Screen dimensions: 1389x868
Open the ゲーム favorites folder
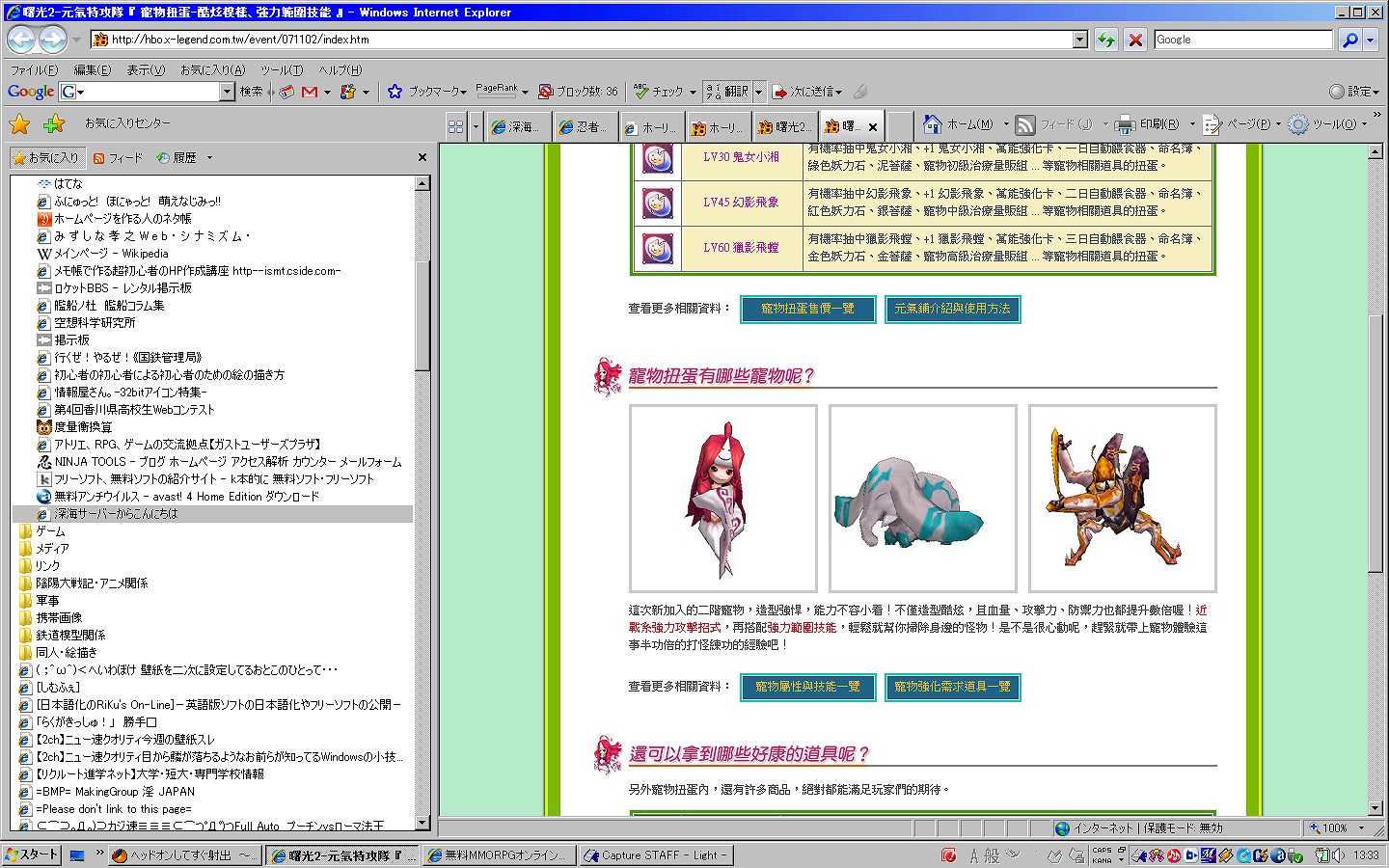point(50,531)
